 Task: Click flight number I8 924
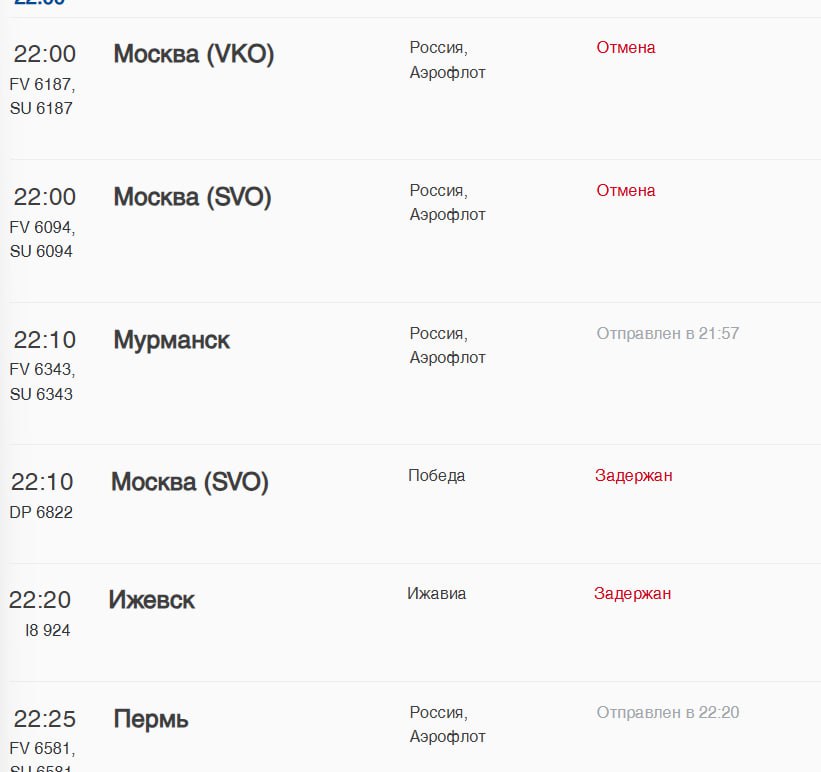click(48, 630)
